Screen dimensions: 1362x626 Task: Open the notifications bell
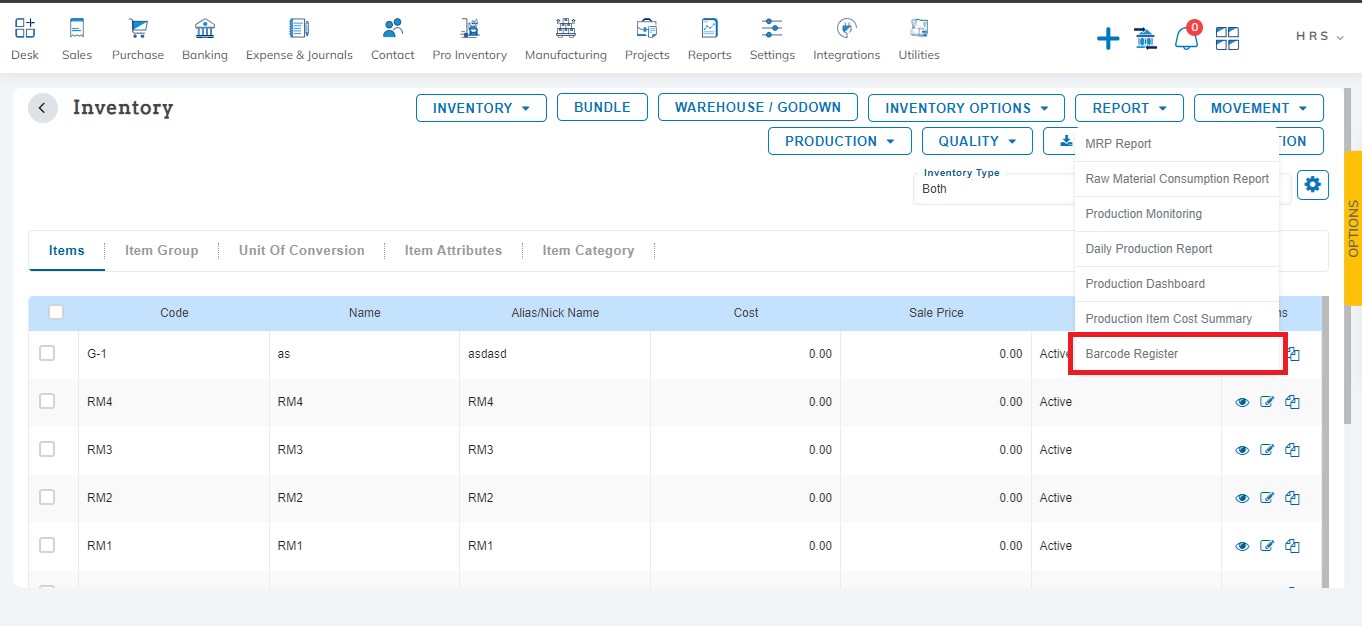[x=1186, y=38]
